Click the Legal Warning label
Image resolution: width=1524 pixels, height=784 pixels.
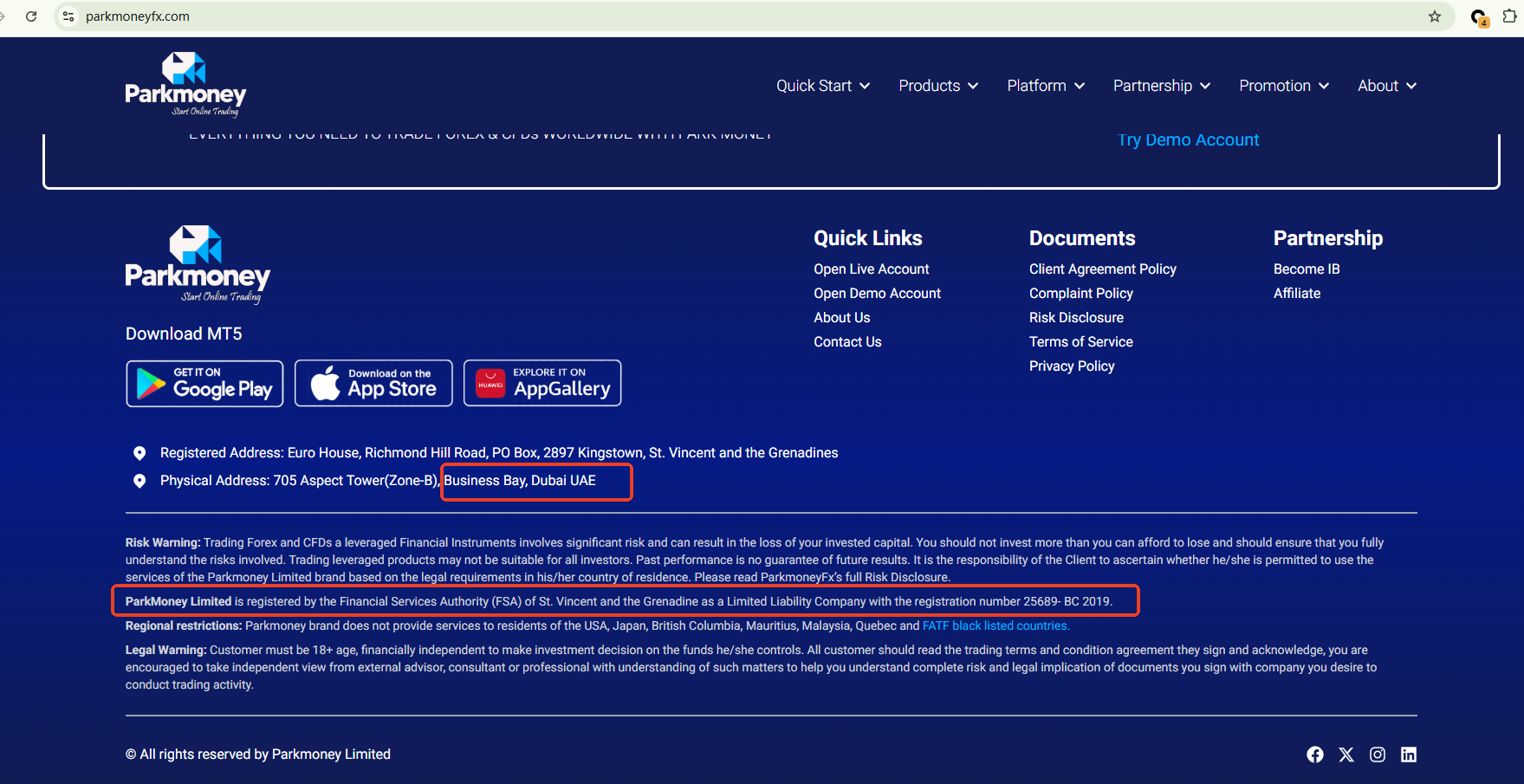click(166, 651)
